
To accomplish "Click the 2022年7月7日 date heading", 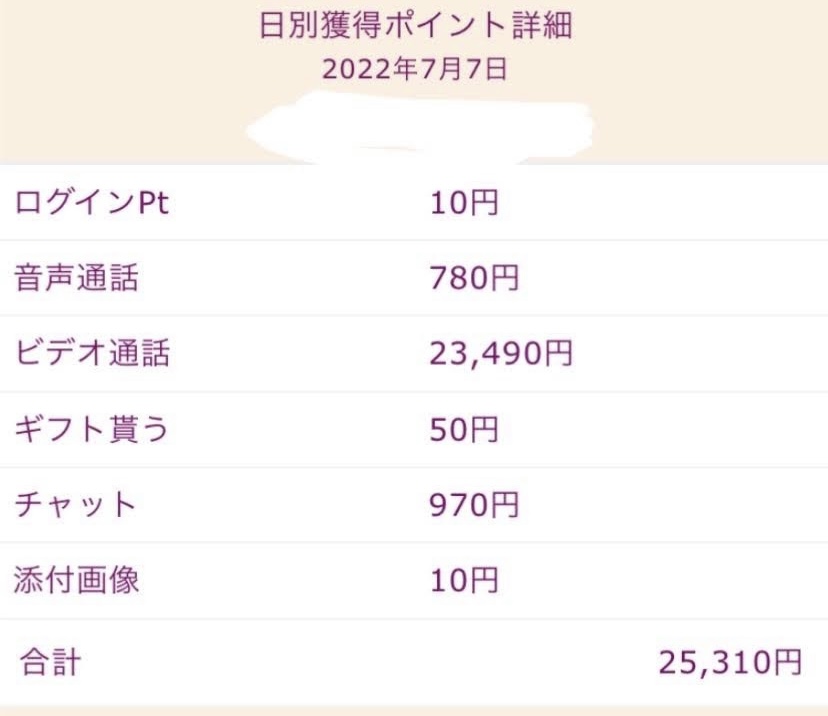I will pos(415,69).
